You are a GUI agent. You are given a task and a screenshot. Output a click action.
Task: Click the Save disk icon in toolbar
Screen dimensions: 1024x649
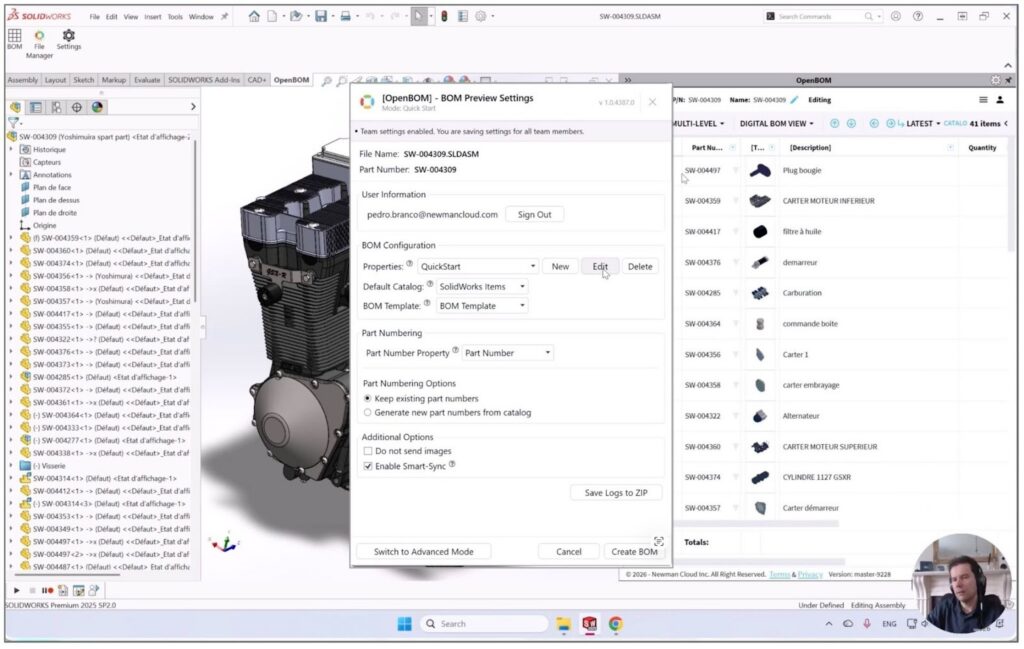tap(321, 16)
